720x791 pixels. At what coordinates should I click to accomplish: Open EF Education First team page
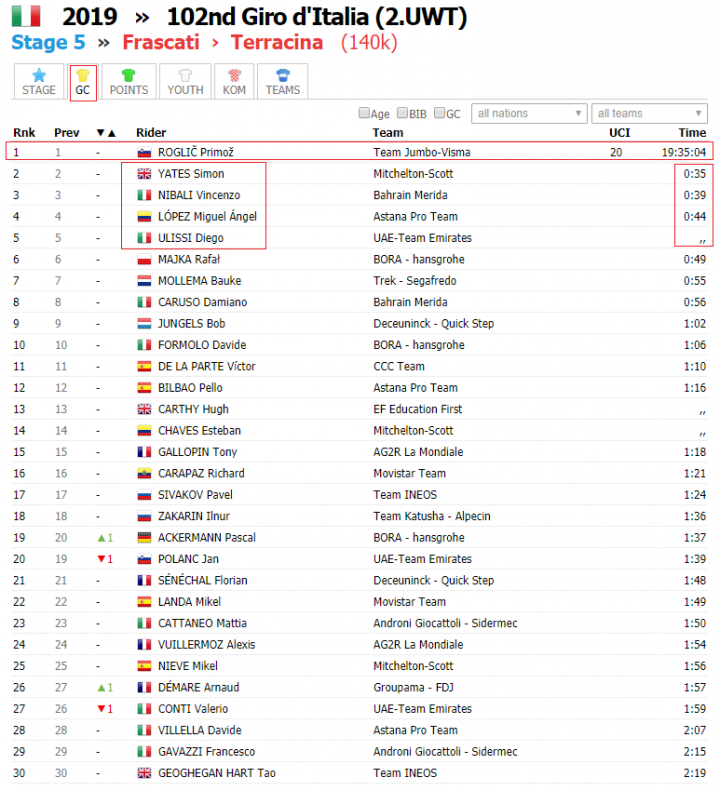(417, 409)
